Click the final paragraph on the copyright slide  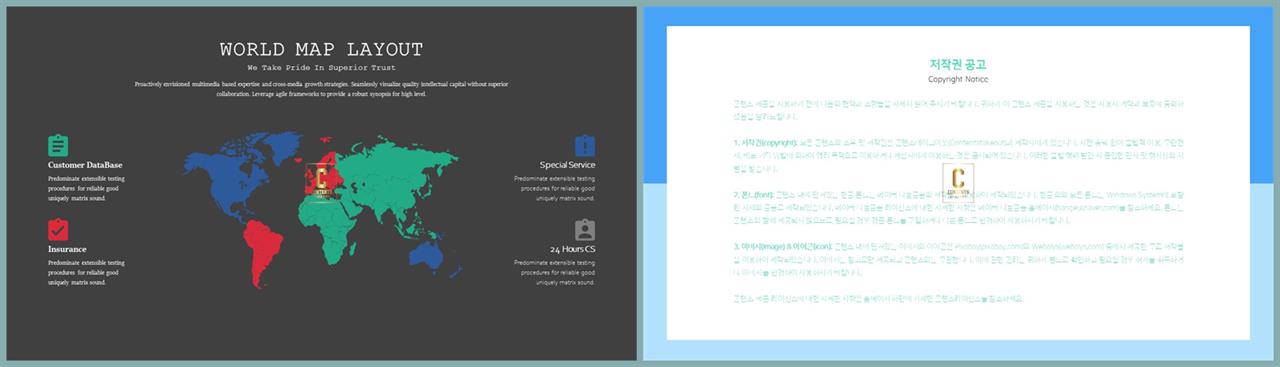[x=880, y=298]
